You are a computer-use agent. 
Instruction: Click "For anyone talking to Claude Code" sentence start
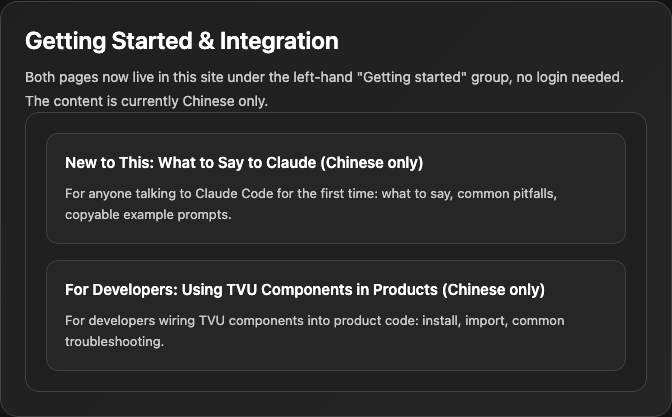(x=169, y=194)
